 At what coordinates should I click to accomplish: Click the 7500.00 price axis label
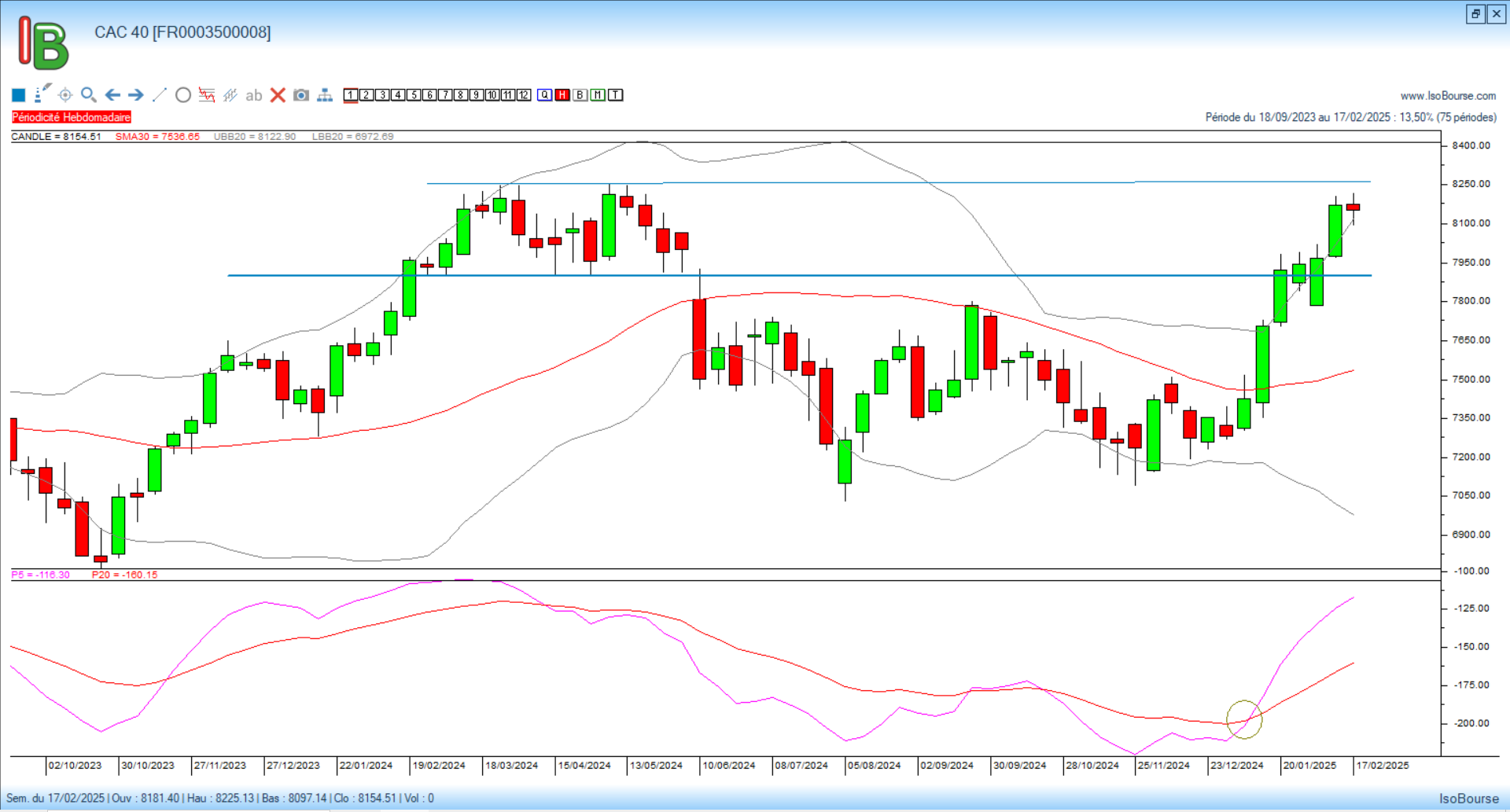1471,379
